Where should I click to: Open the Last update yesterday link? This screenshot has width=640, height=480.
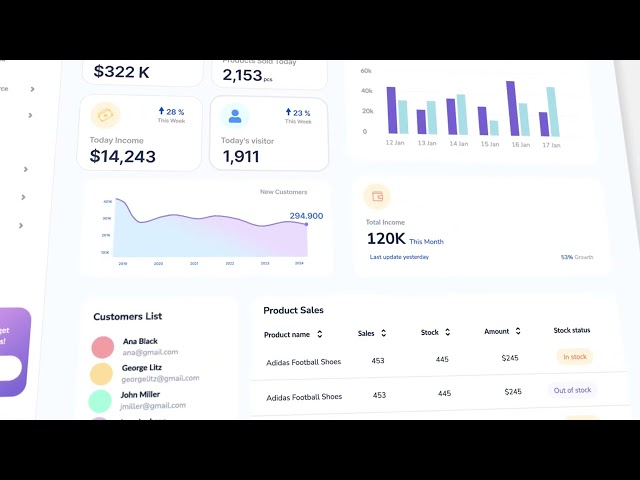coord(399,257)
